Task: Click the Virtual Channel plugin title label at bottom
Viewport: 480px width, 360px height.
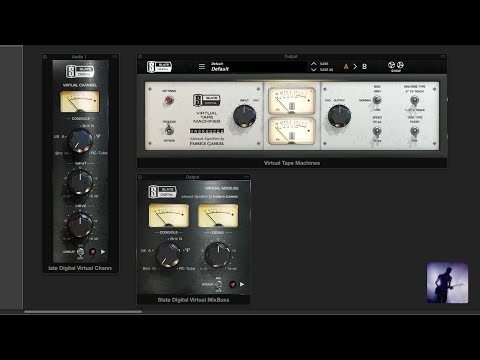Action: (80, 268)
